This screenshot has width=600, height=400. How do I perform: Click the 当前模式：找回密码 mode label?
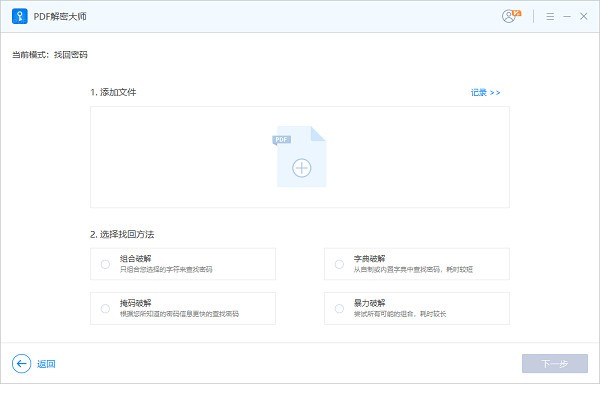coord(56,54)
